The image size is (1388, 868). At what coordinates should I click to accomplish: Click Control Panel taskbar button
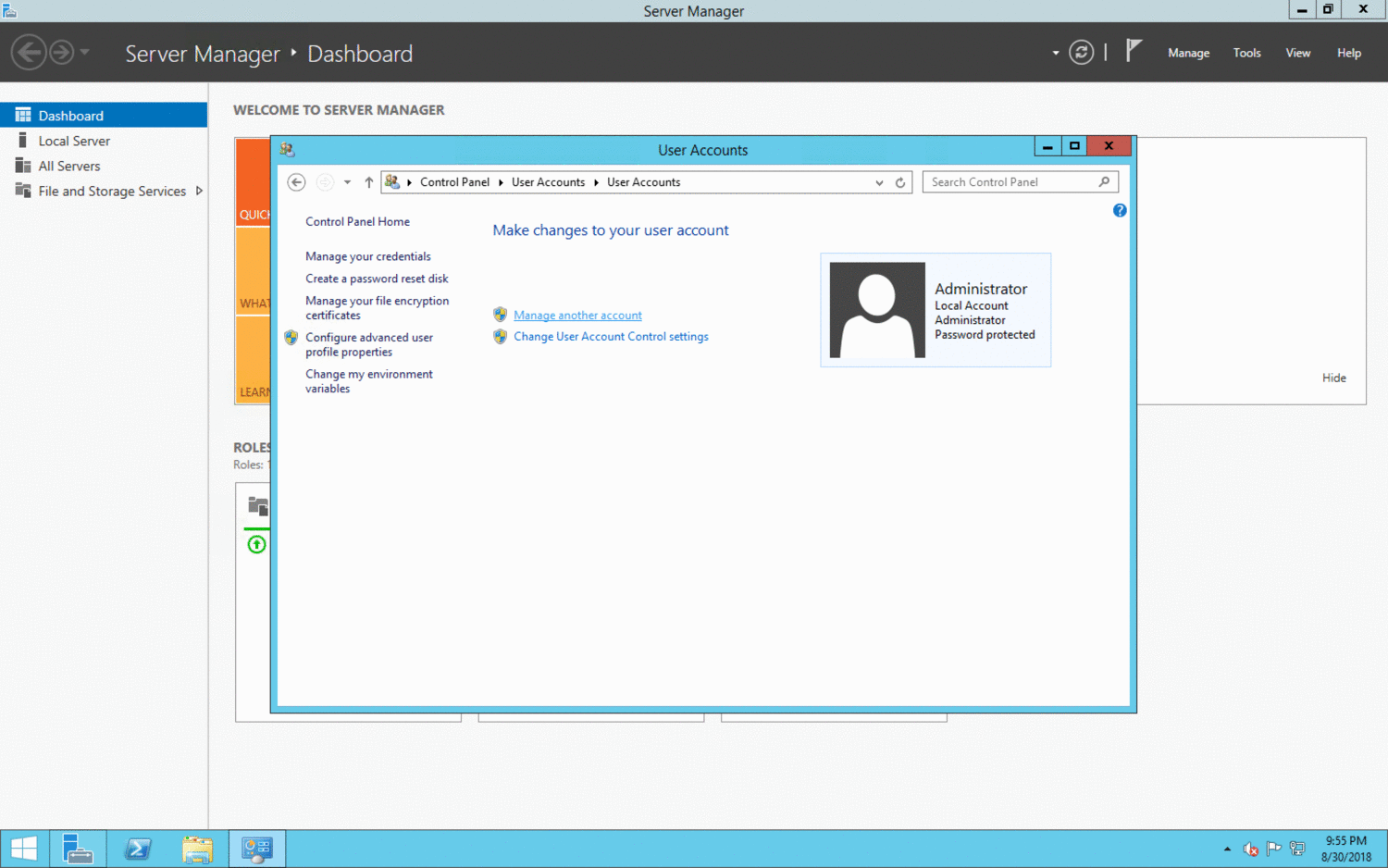pos(256,849)
